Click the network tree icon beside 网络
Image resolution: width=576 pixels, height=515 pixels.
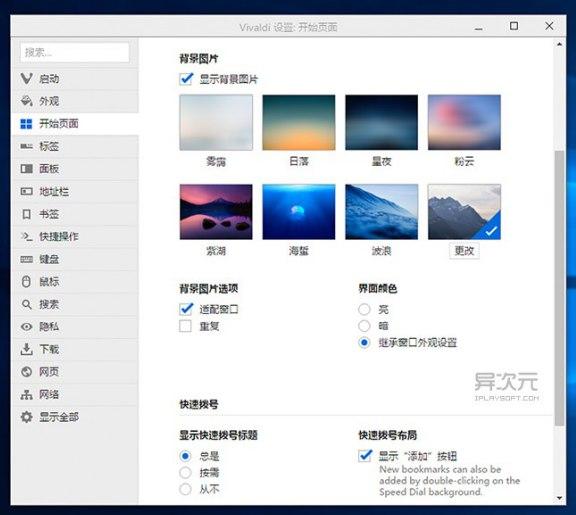(26, 395)
